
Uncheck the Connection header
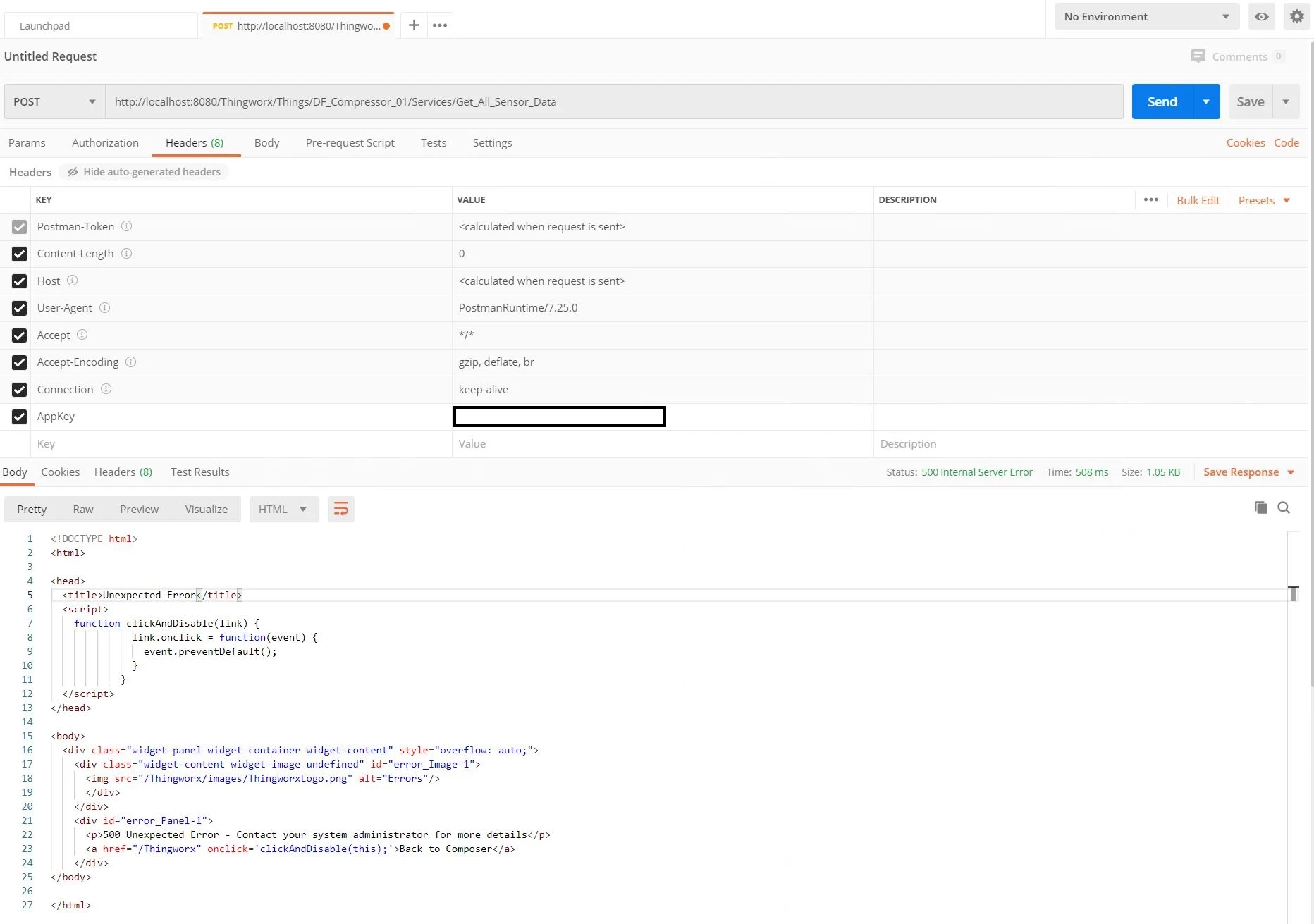19,390
